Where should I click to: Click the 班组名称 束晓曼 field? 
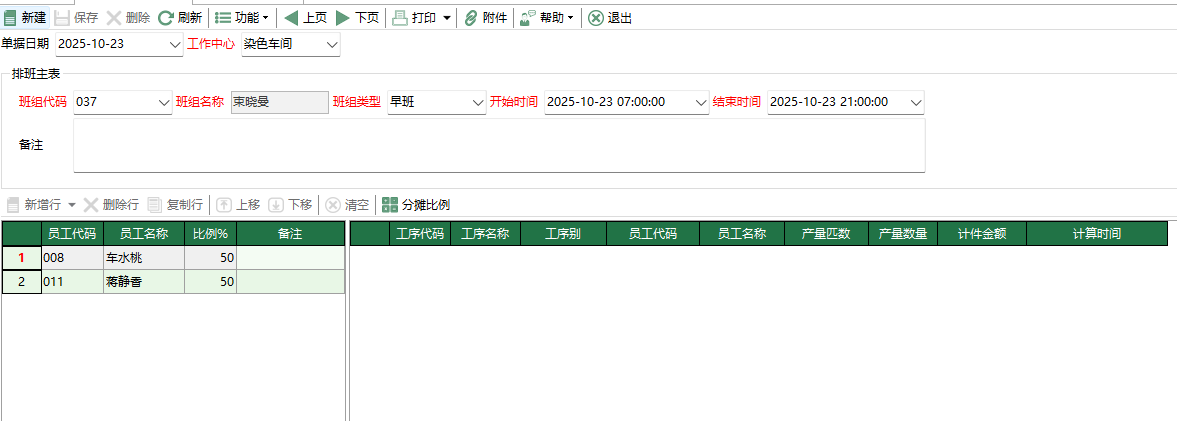[279, 102]
